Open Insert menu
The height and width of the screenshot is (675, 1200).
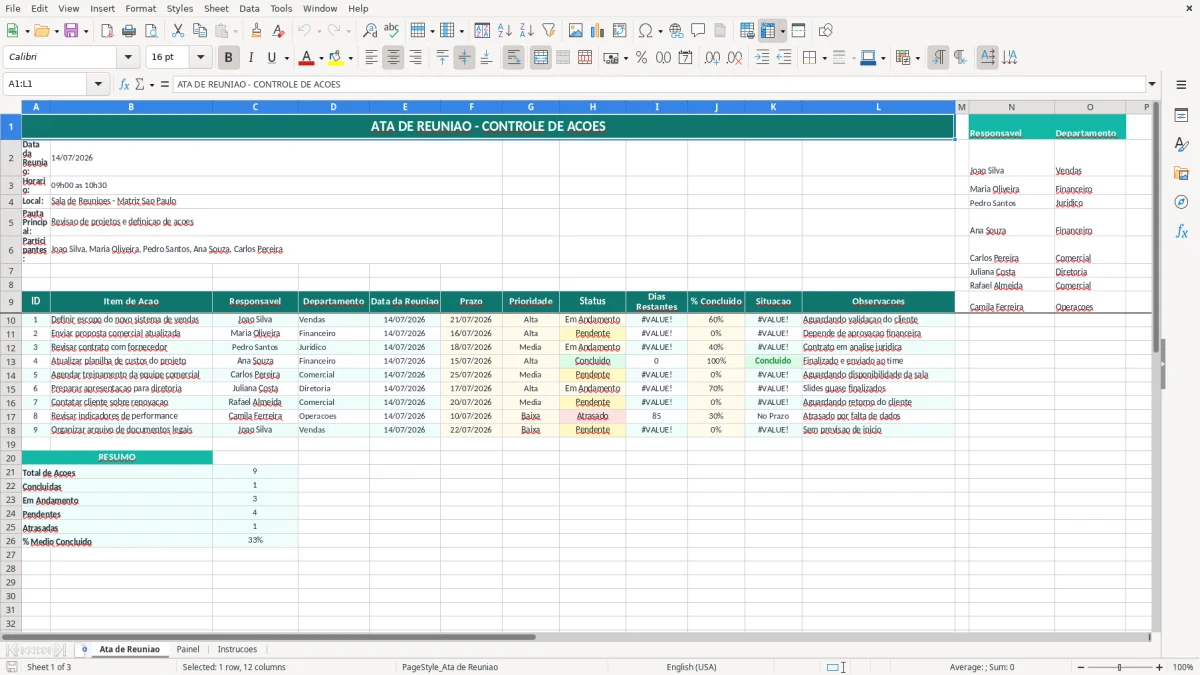102,8
